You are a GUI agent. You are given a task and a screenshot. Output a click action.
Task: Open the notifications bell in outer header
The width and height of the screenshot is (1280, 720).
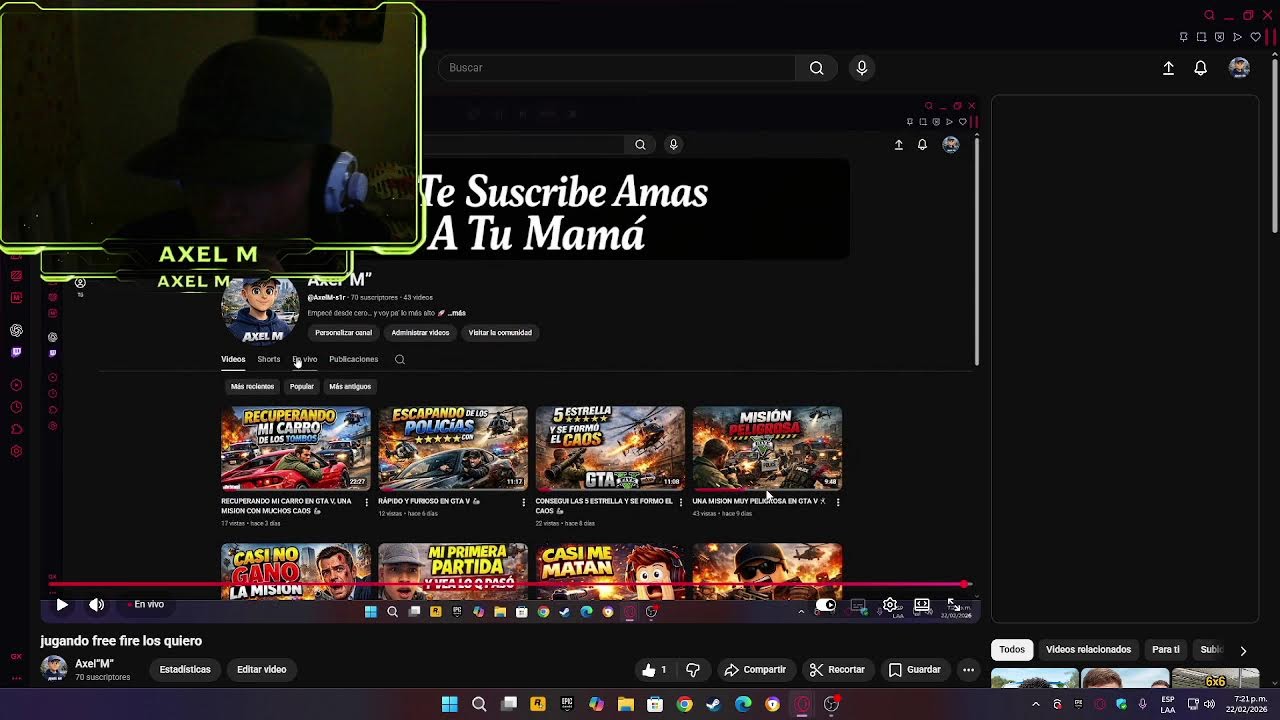[1200, 68]
